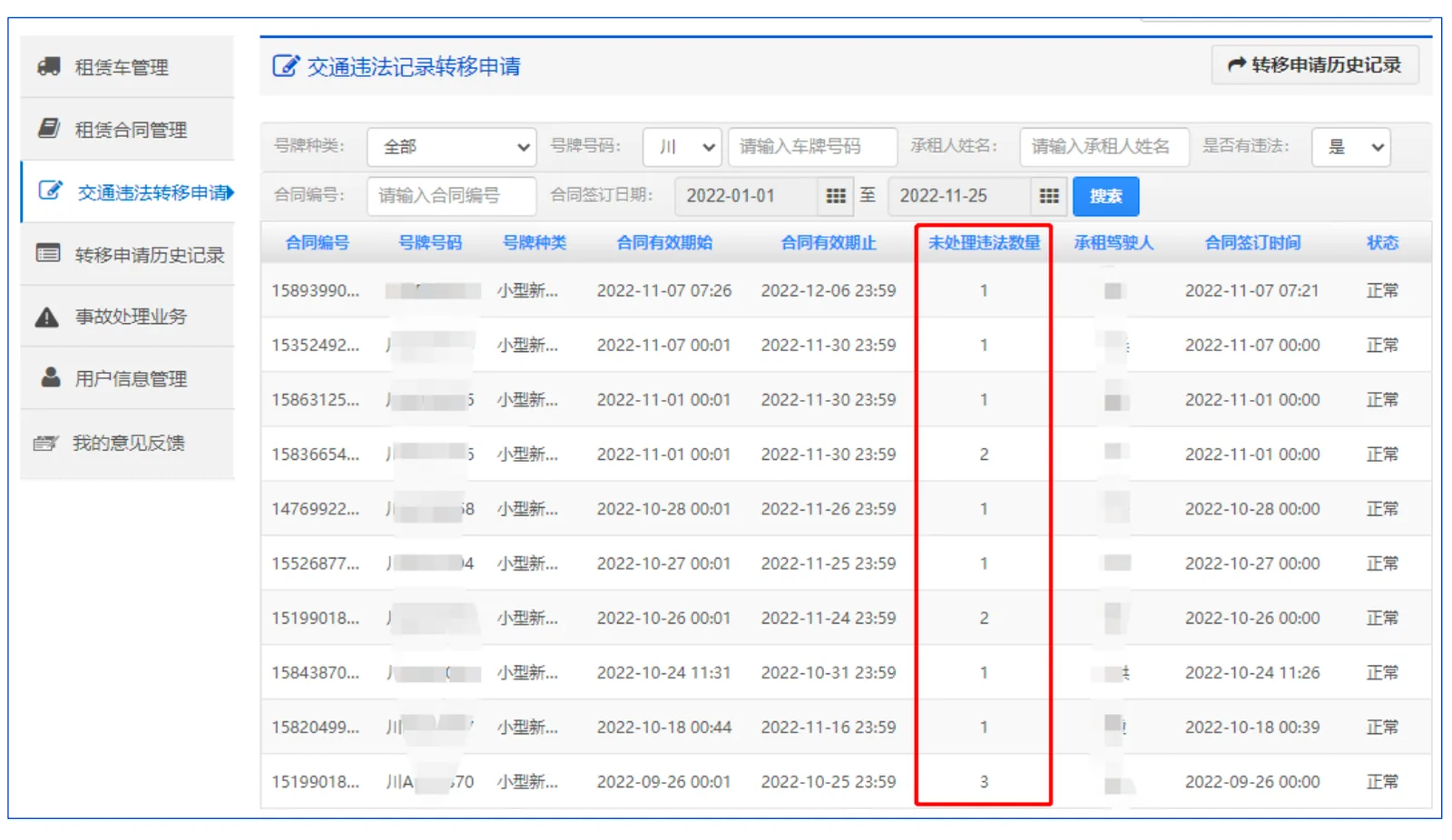Click the truck icon beside 租赁车管理

point(49,66)
